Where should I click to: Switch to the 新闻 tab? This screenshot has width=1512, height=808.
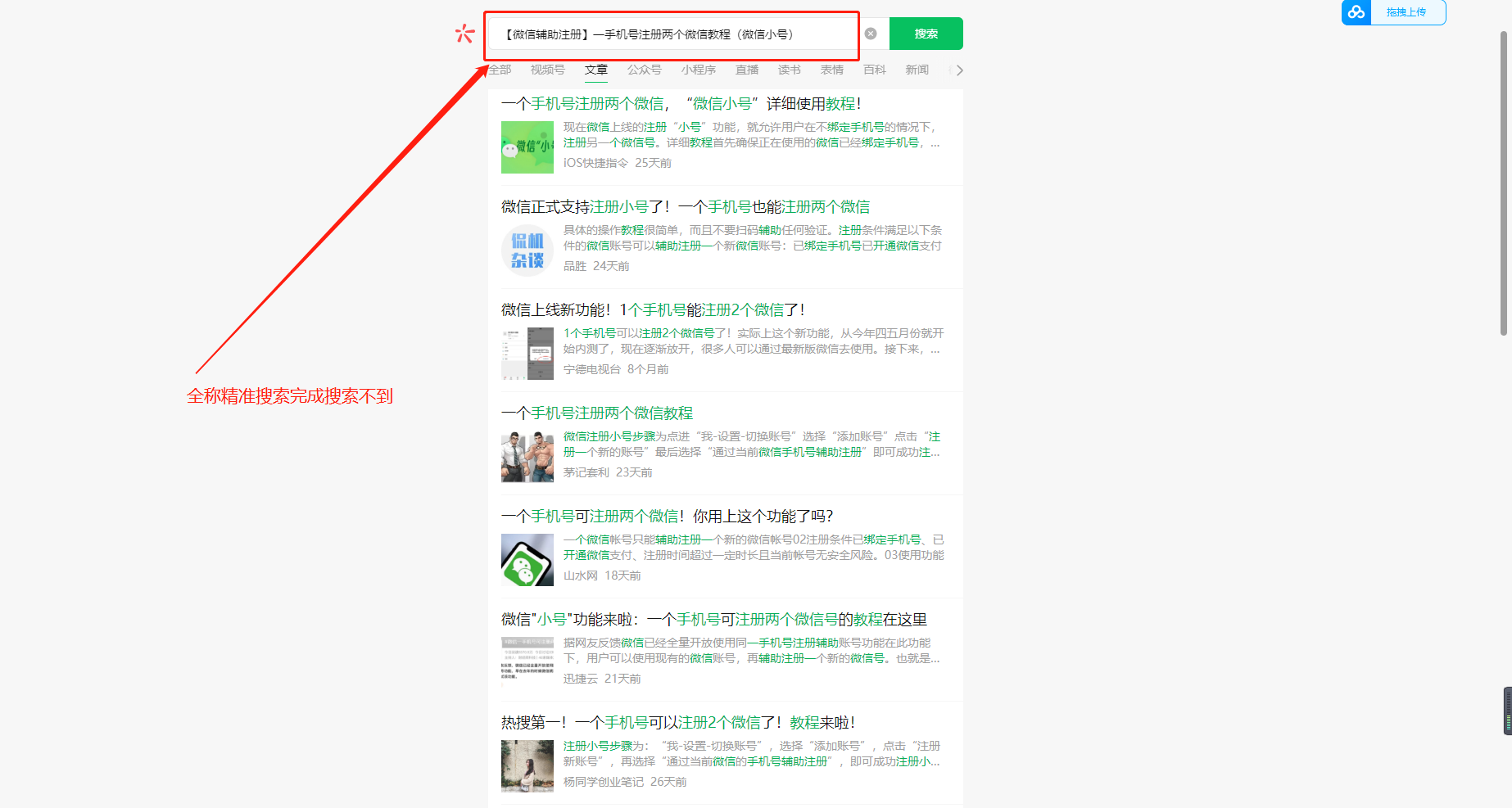(x=917, y=70)
